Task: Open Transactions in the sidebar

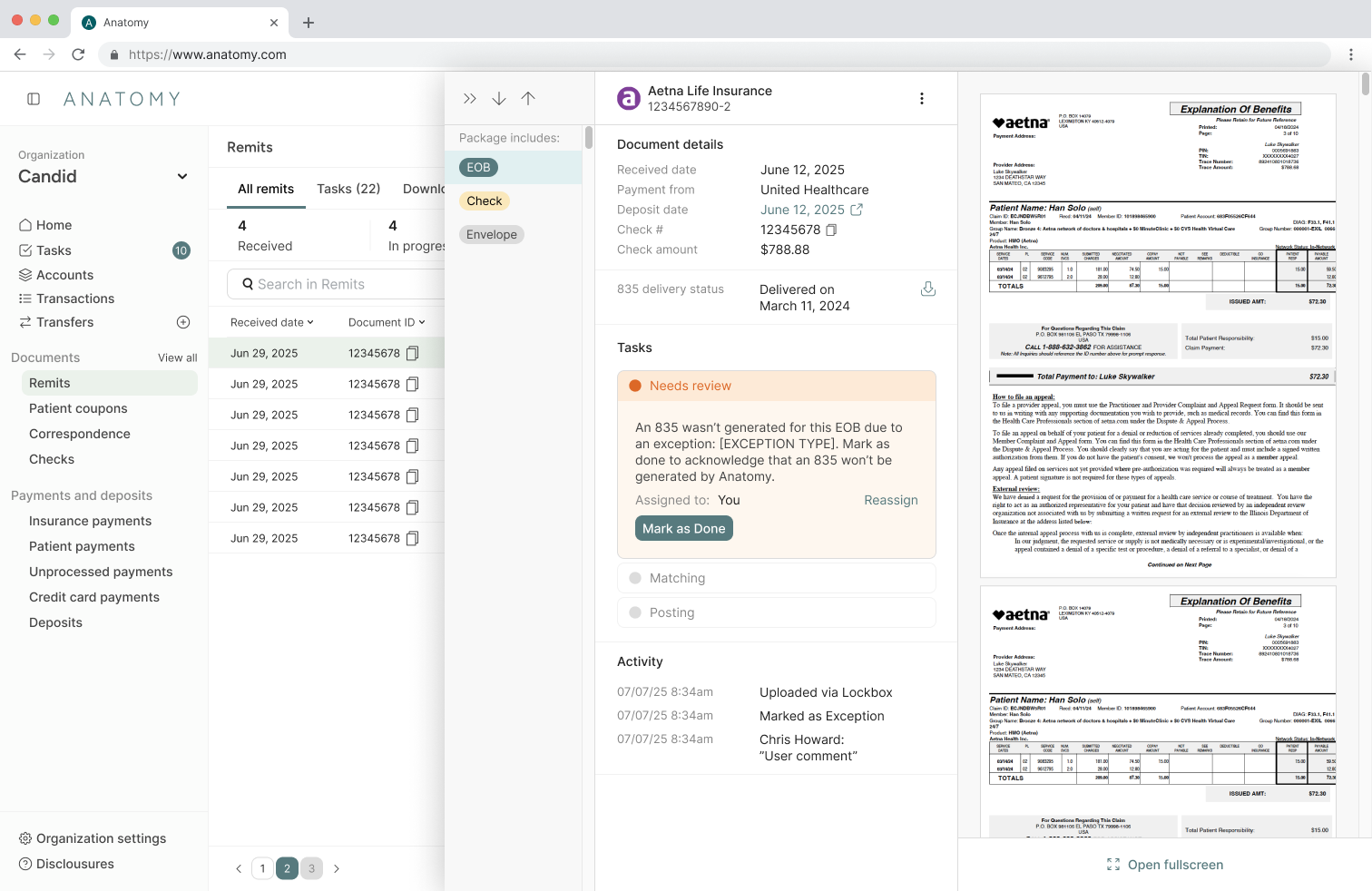Action: pos(66,299)
